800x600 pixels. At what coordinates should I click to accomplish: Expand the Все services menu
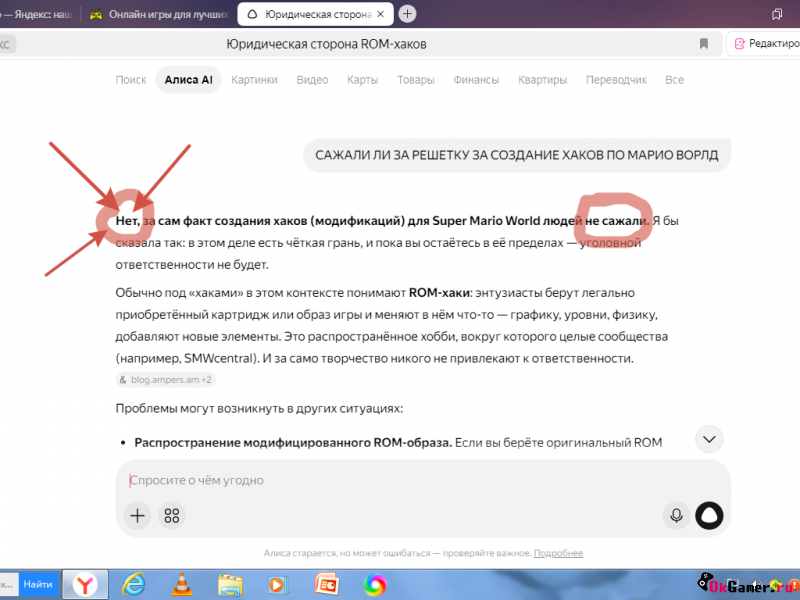674,80
